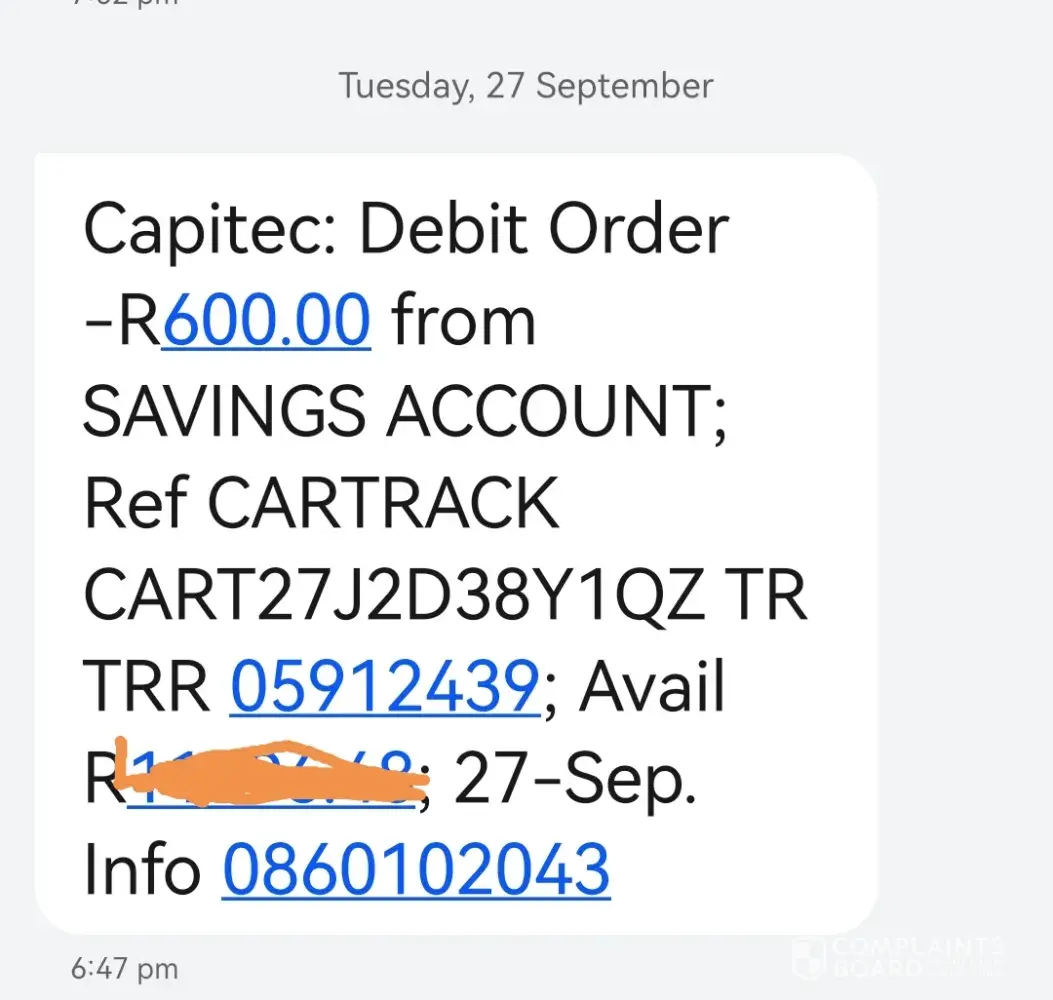Viewport: 1053px width, 1000px height.
Task: Click the "Ref CARTRACK" text line
Action: (320, 503)
